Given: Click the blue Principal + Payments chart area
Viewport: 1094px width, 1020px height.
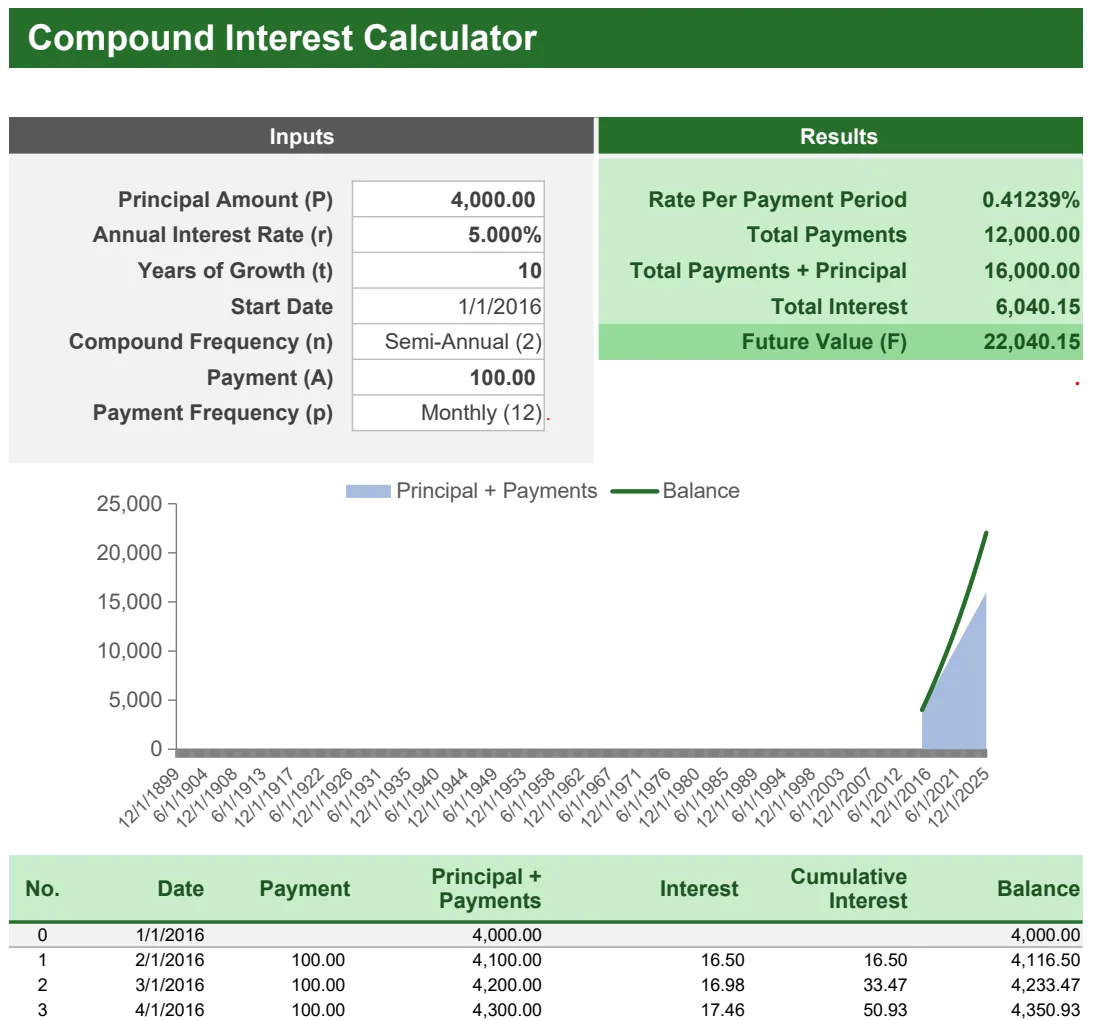Looking at the screenshot, I should pos(966,698).
